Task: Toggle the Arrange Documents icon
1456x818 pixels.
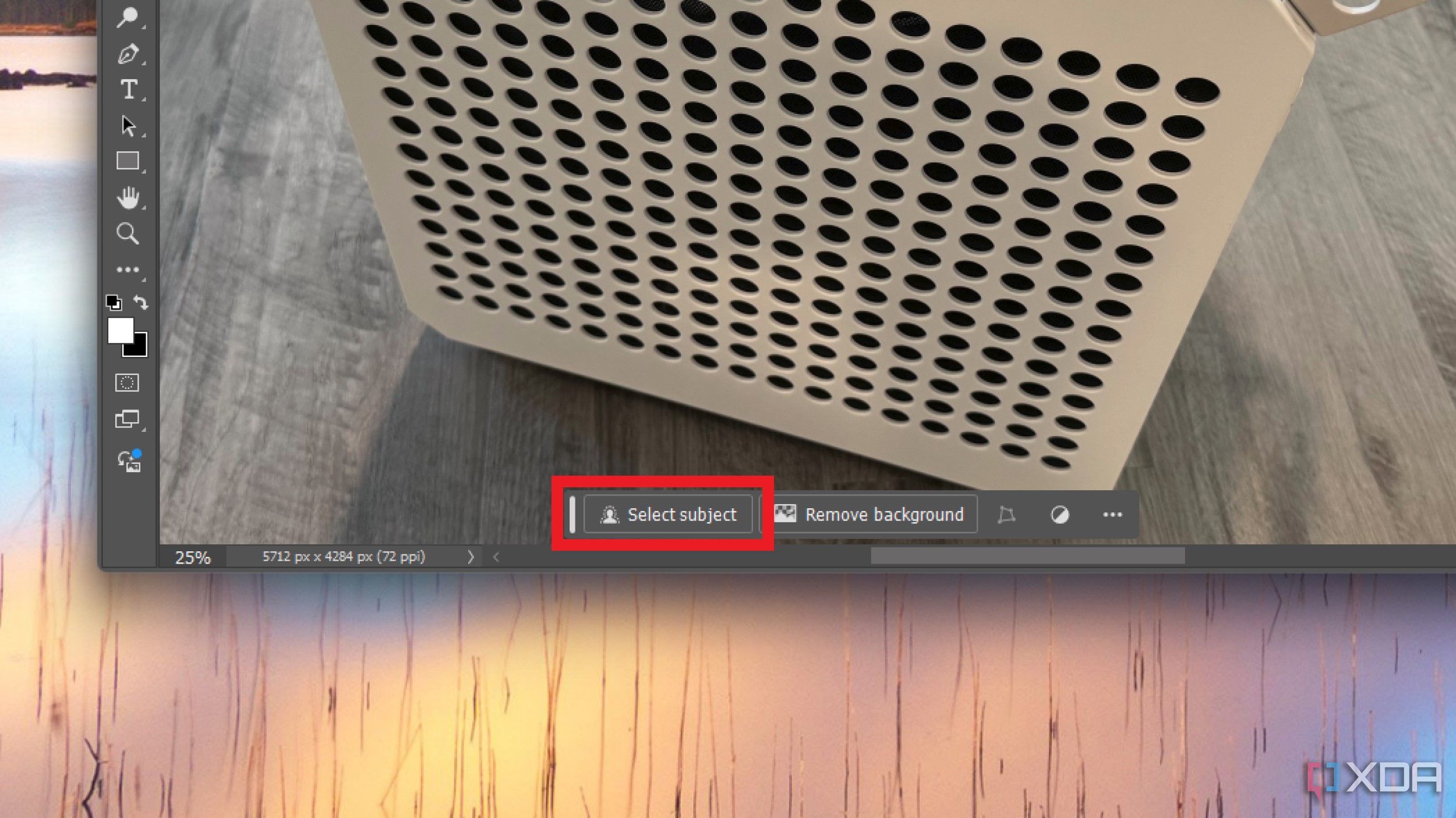Action: pyautogui.click(x=127, y=419)
